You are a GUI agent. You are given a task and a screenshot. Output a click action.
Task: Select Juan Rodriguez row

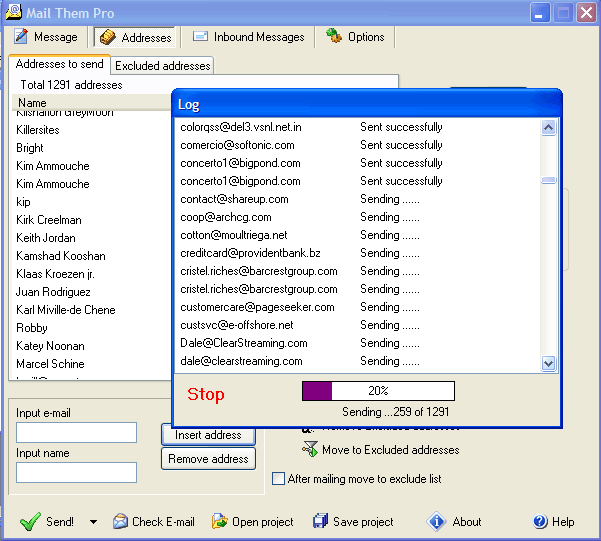(53, 292)
